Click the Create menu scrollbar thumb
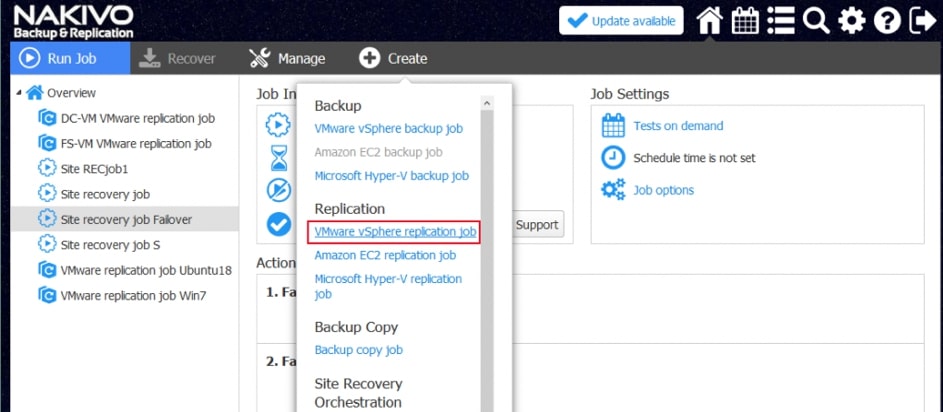 click(x=487, y=260)
